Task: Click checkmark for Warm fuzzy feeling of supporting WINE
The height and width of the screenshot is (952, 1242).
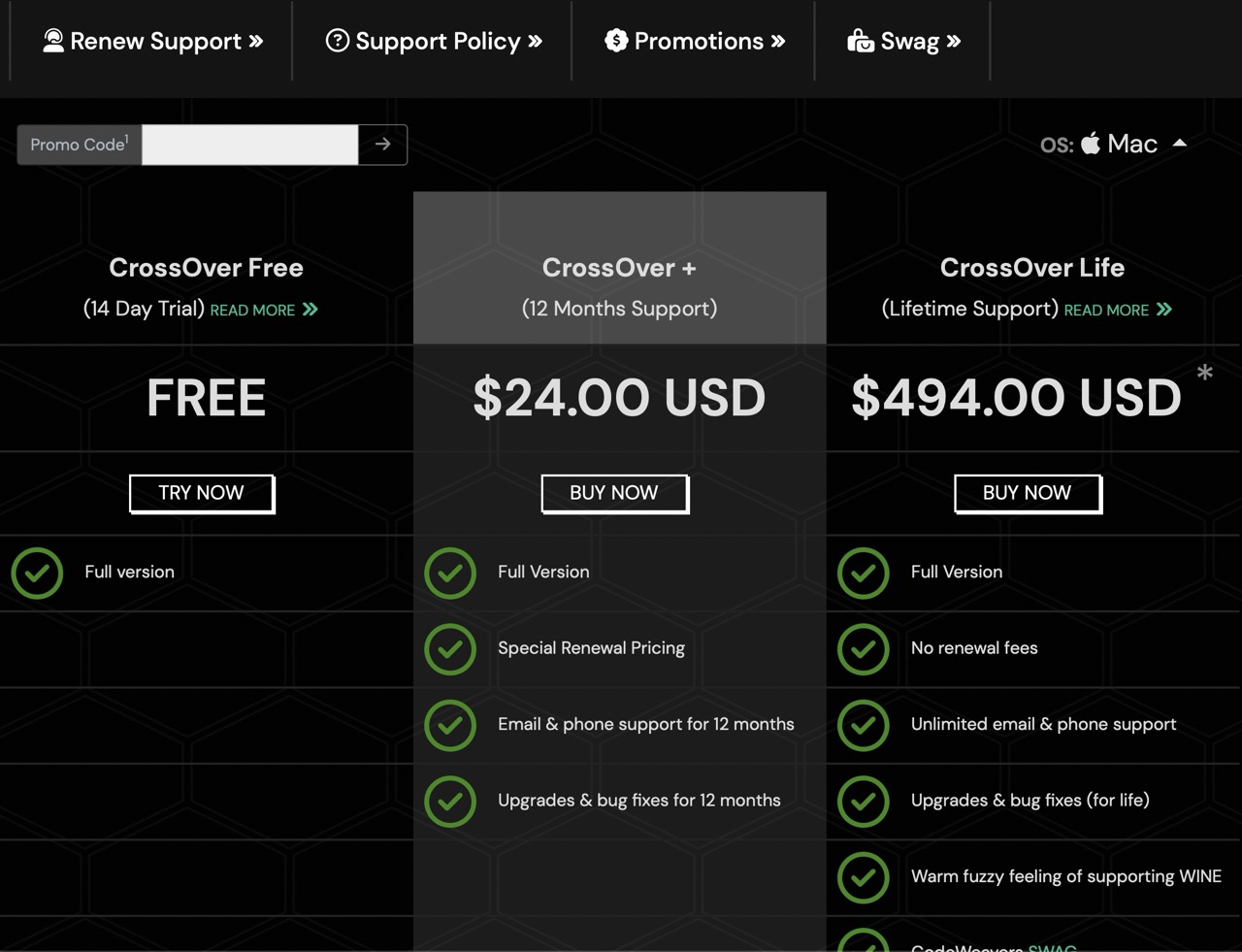Action: [x=864, y=877]
